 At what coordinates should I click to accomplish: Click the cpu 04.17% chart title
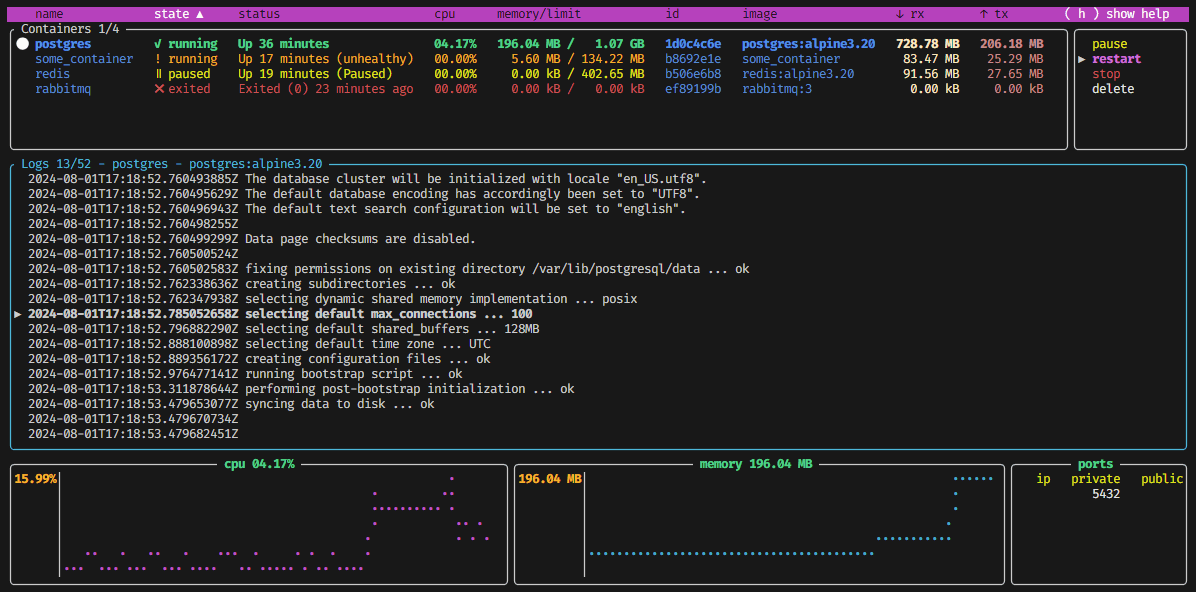click(x=259, y=464)
